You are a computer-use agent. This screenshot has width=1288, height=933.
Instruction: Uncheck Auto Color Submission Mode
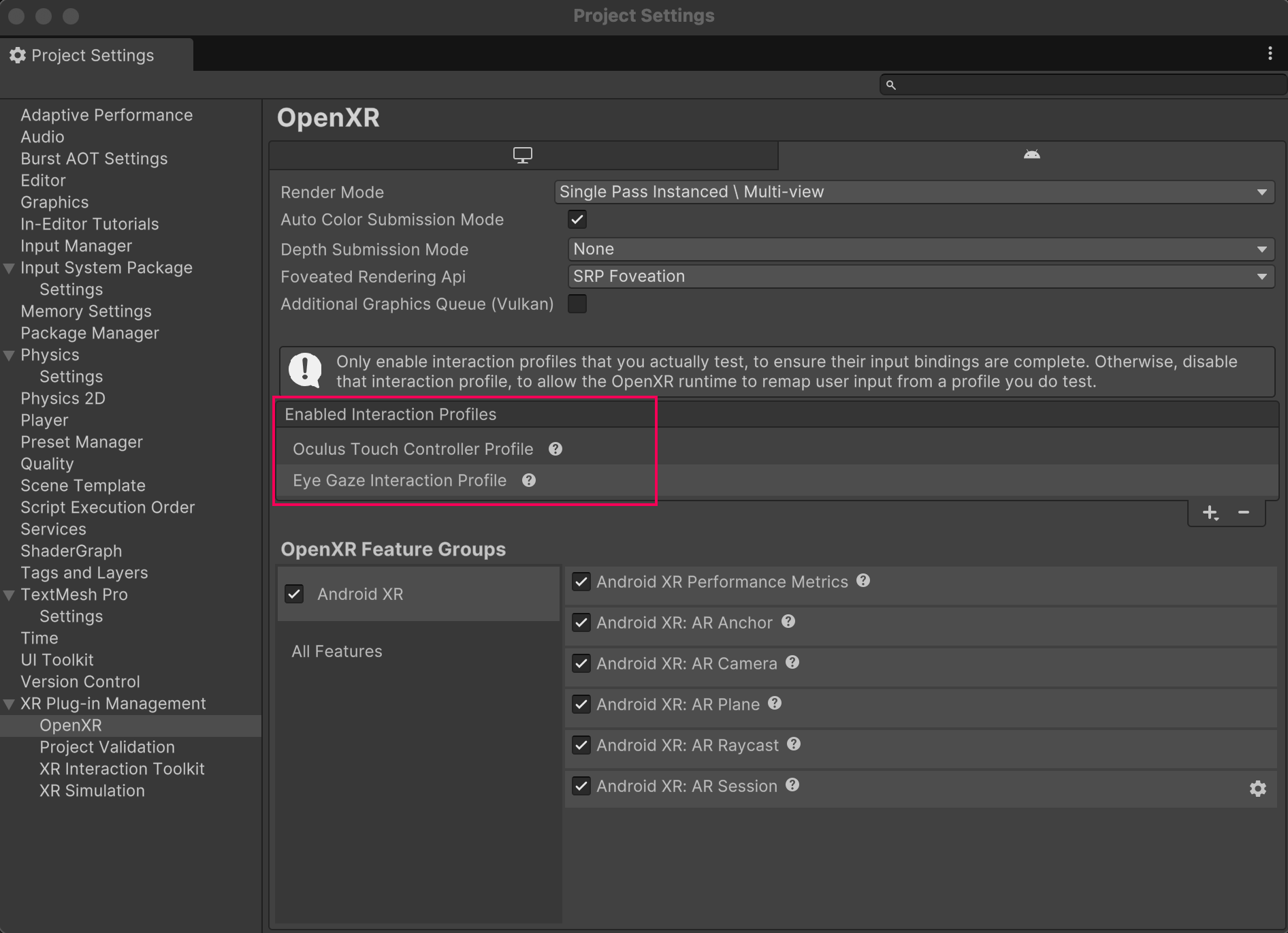point(577,219)
